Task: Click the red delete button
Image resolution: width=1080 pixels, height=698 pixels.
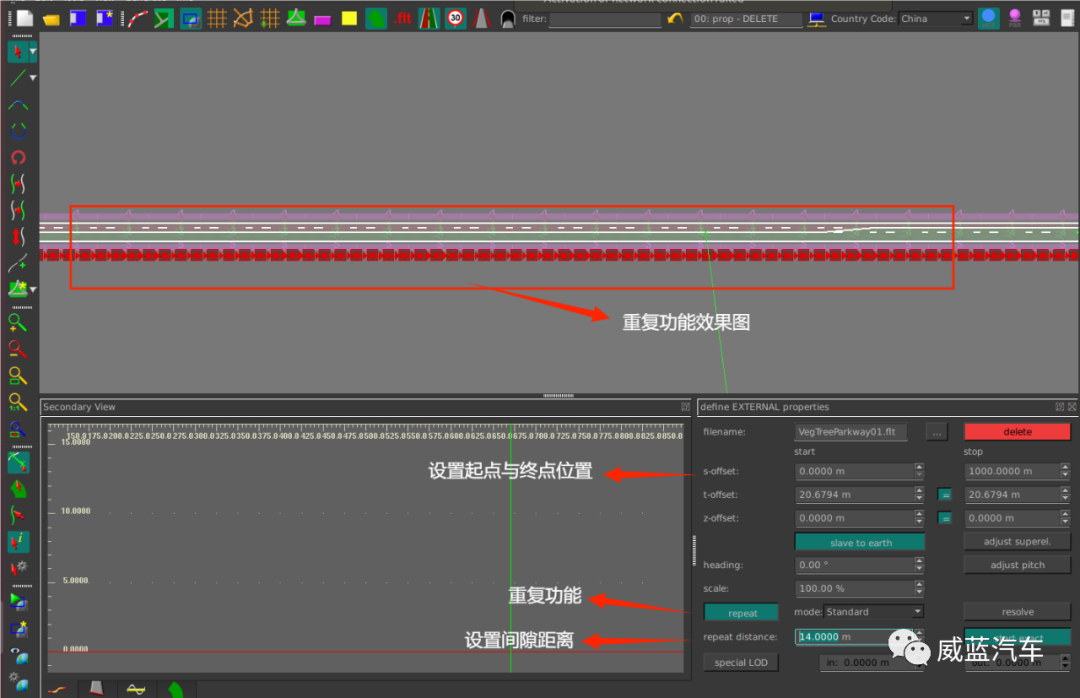Action: click(1017, 432)
